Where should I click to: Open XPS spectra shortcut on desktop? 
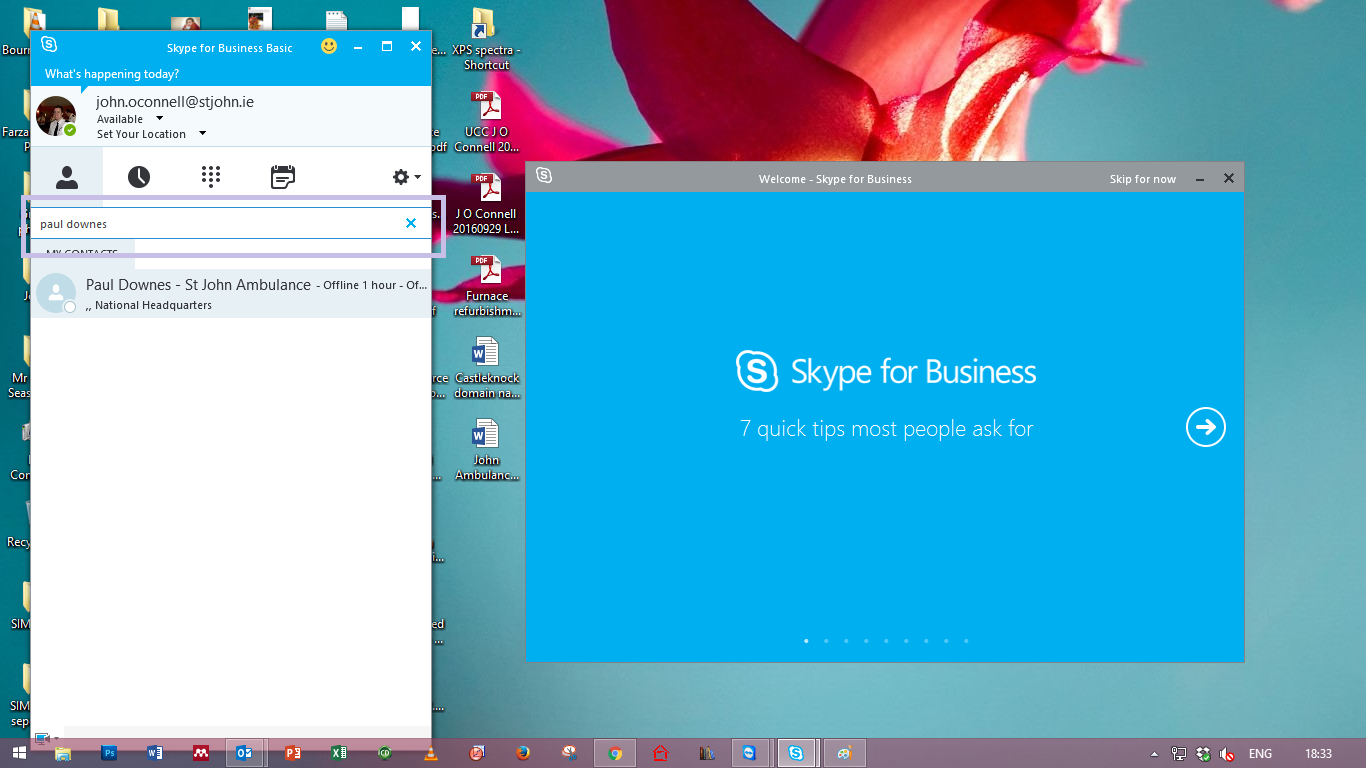tap(487, 40)
